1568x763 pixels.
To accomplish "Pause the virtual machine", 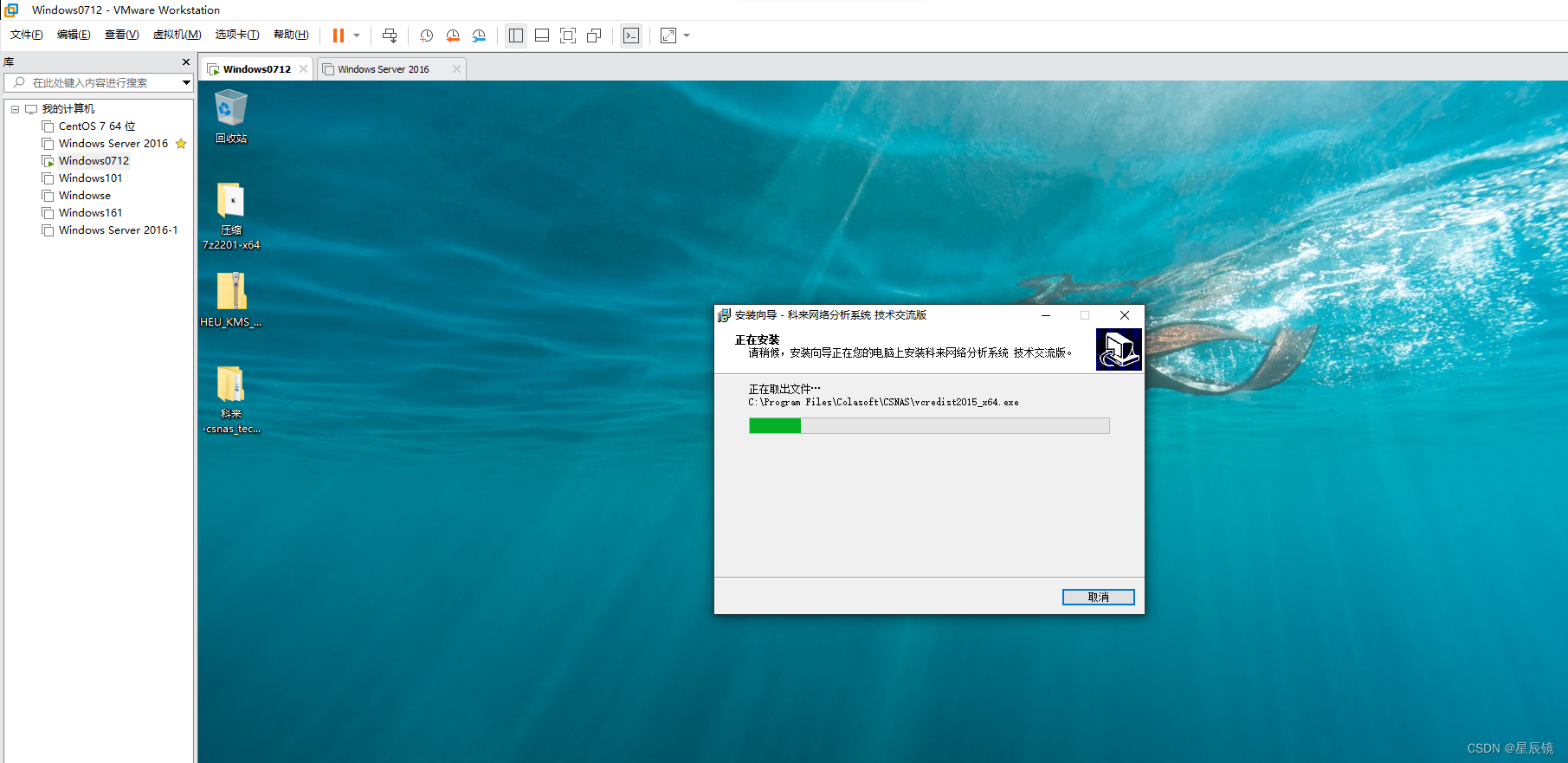I will point(339,36).
